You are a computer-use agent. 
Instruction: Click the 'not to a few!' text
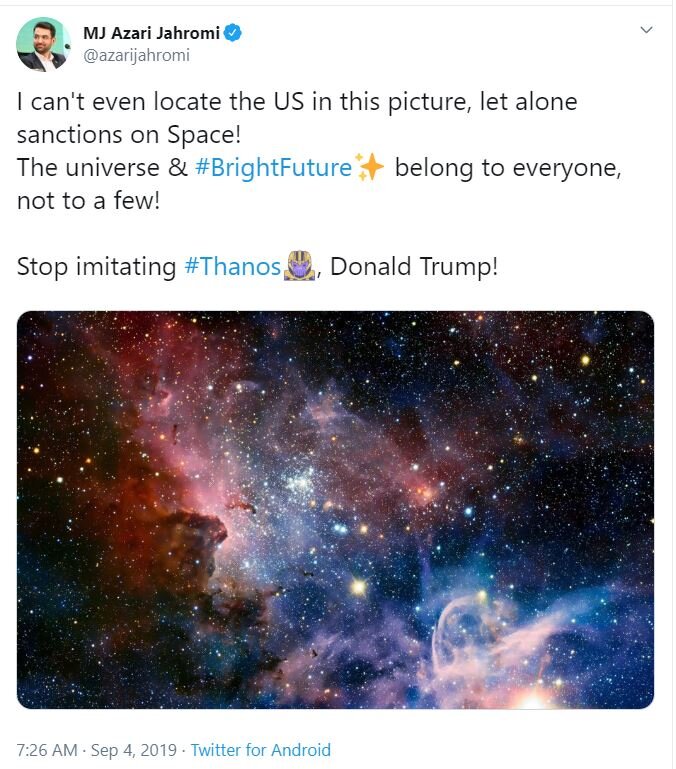tap(88, 201)
